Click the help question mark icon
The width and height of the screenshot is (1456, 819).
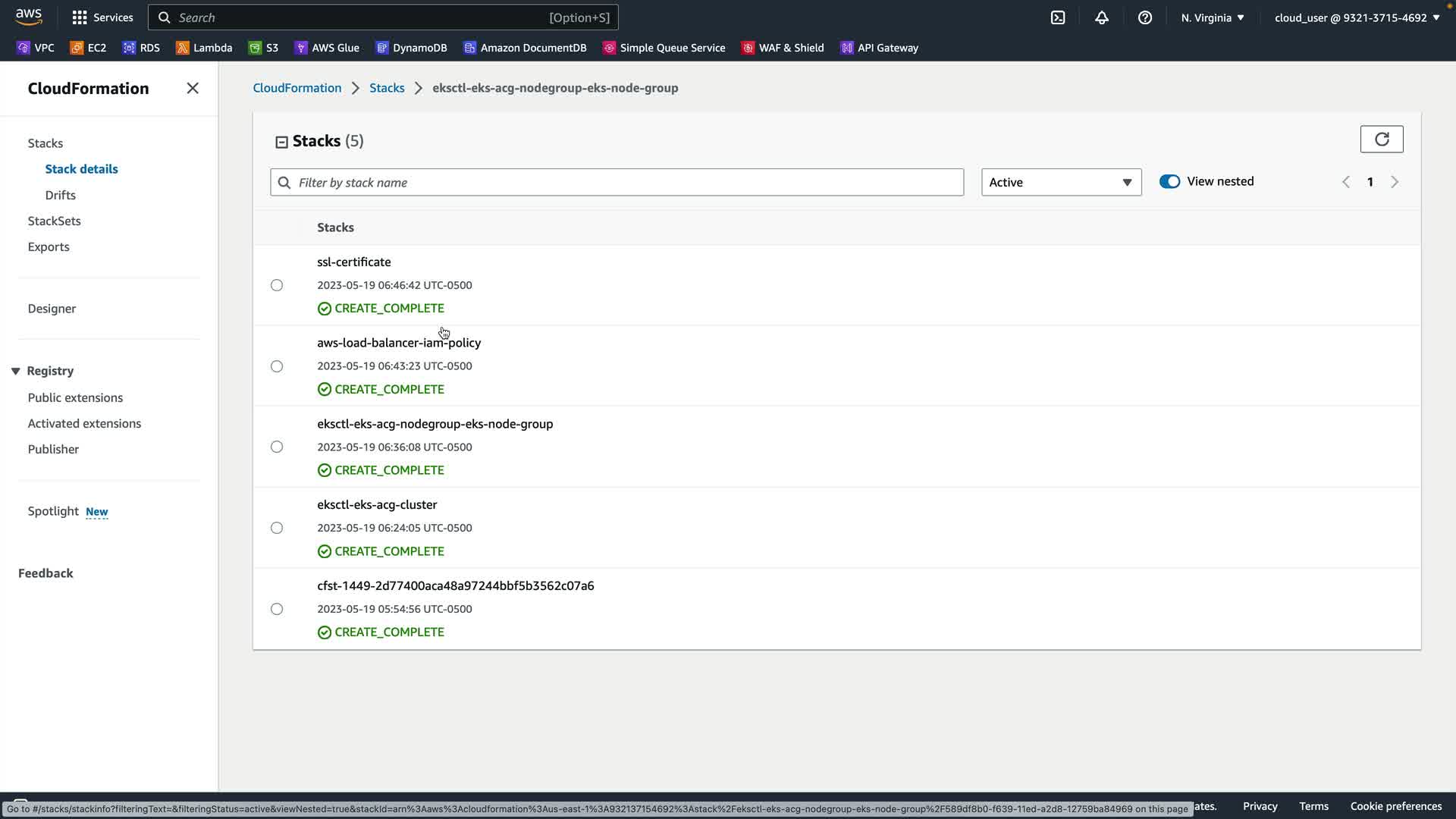tap(1144, 17)
